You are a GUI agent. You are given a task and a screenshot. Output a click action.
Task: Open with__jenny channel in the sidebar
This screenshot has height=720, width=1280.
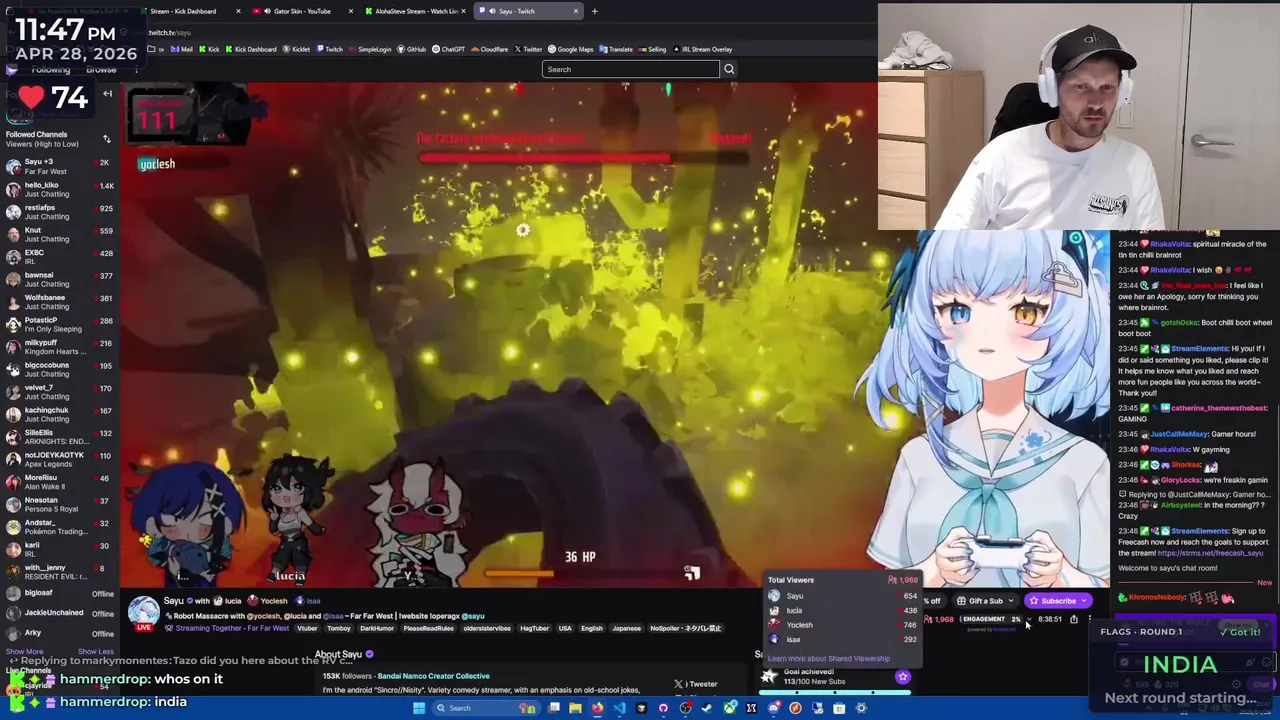point(58,571)
